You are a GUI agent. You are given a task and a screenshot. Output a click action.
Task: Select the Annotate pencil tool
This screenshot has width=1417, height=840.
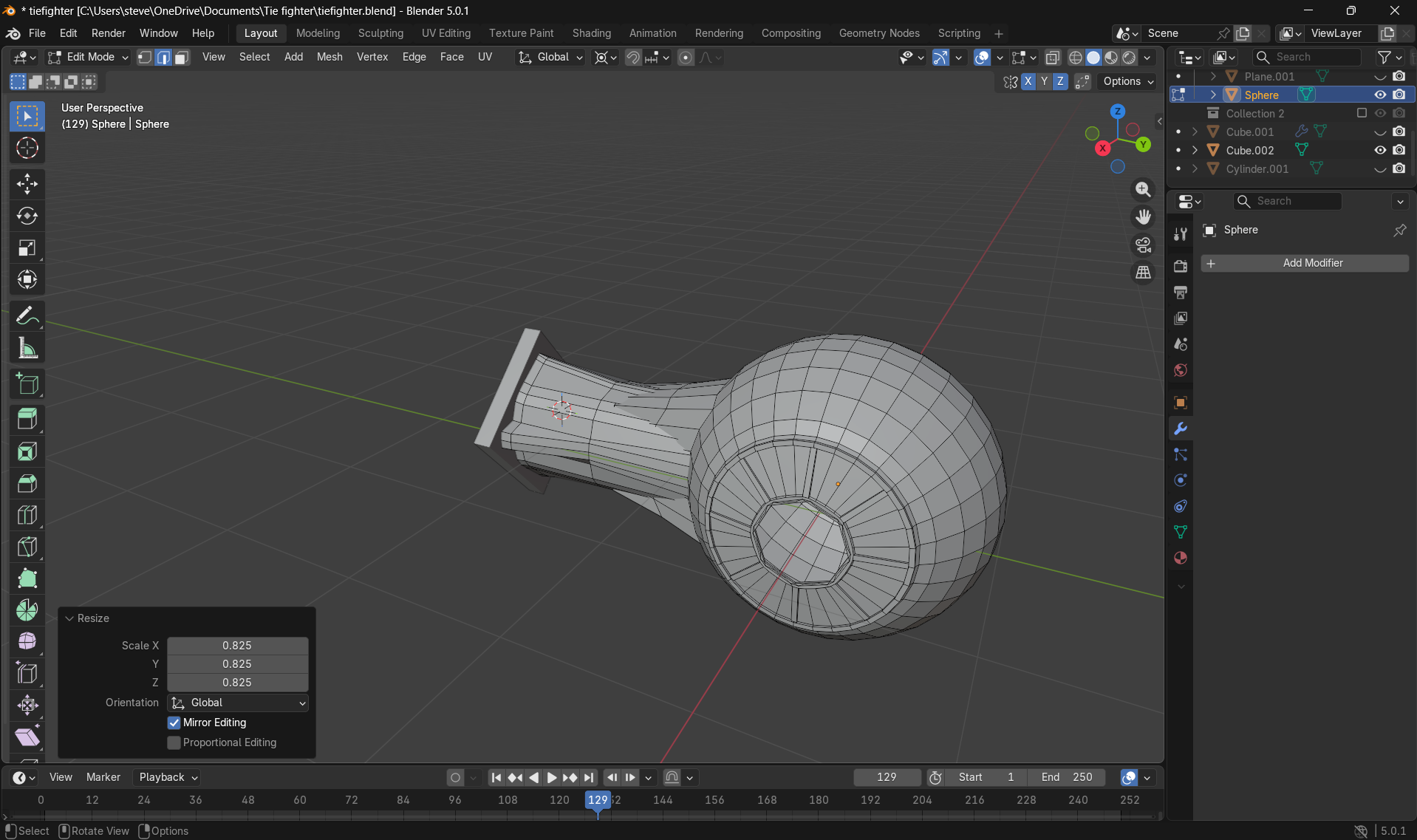27,316
